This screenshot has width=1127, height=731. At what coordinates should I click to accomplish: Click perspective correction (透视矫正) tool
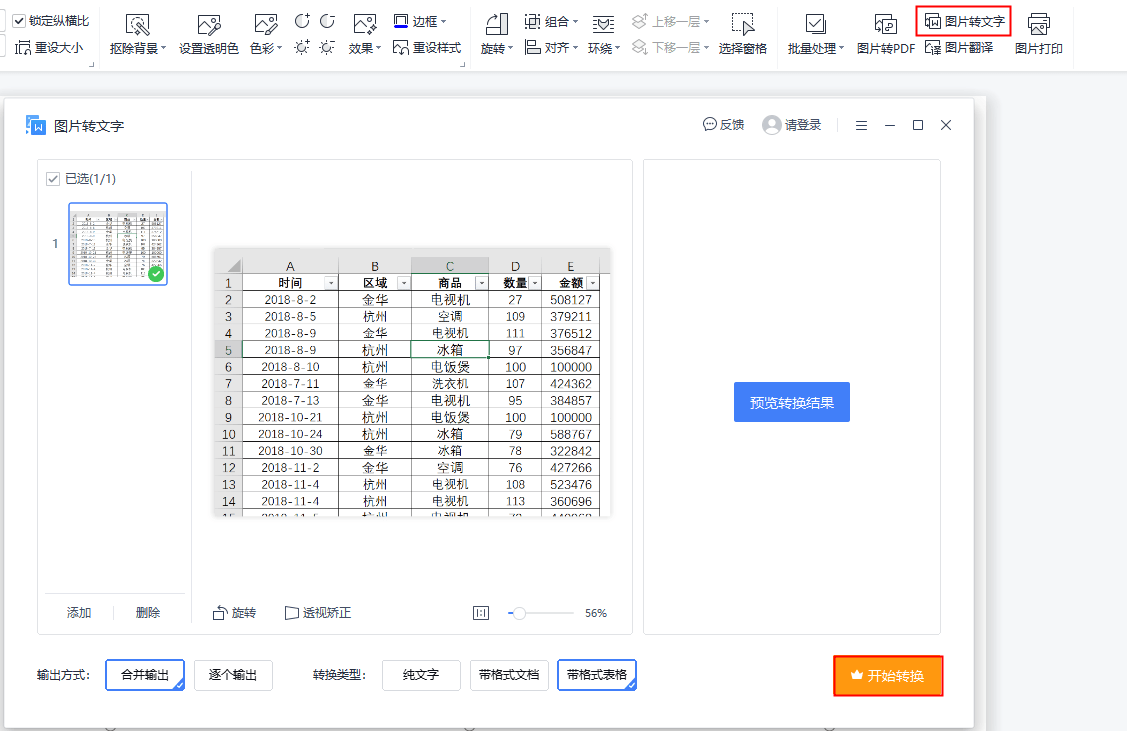[318, 612]
